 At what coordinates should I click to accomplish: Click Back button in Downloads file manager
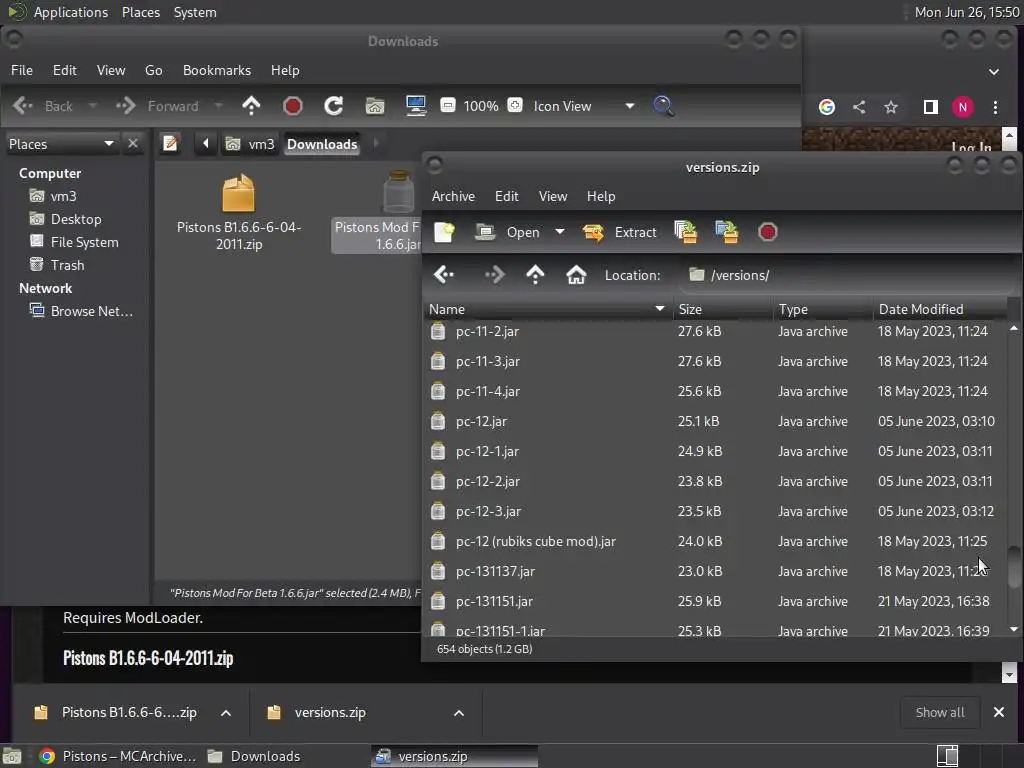click(43, 106)
